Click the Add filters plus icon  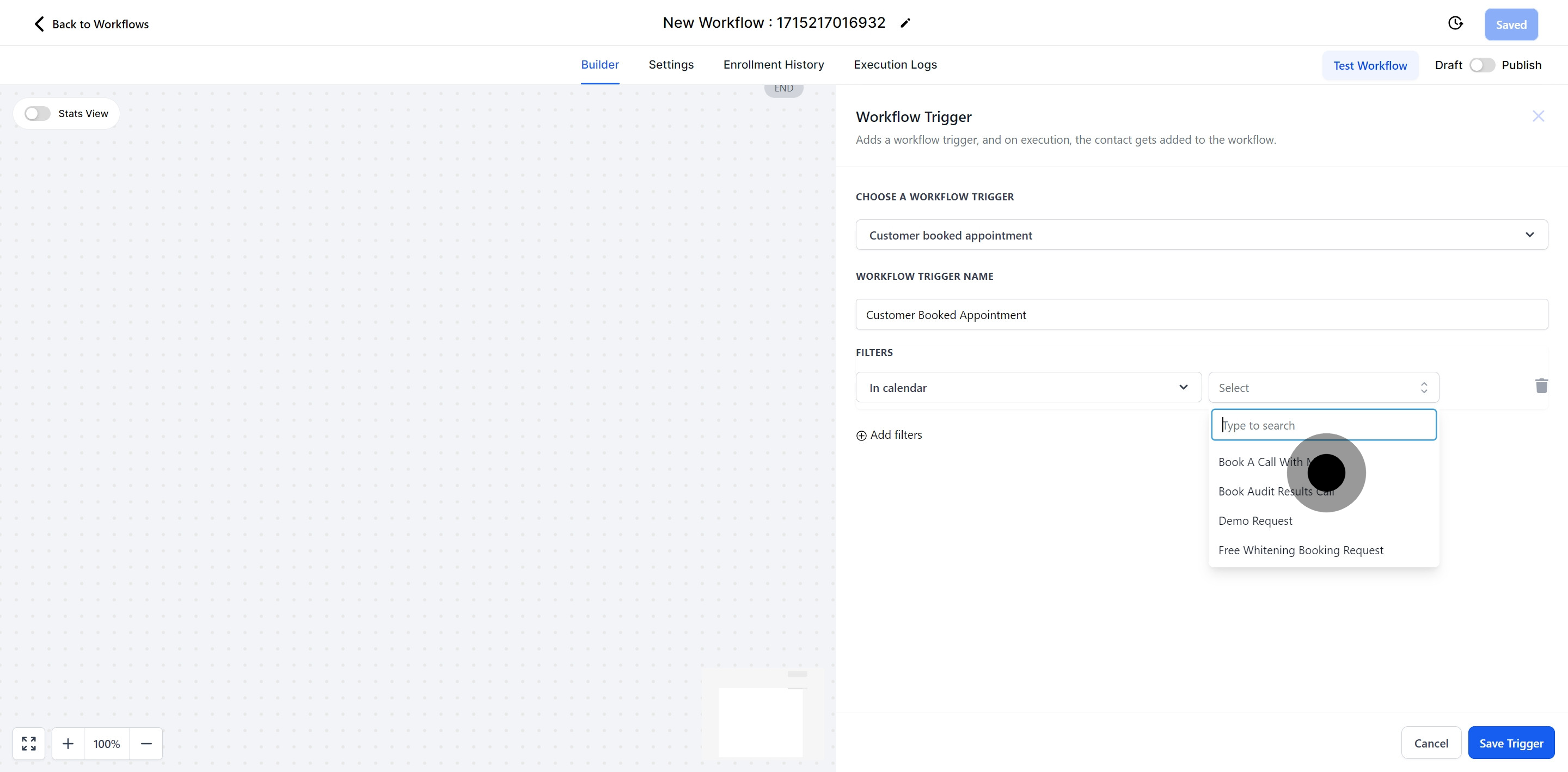pos(861,436)
